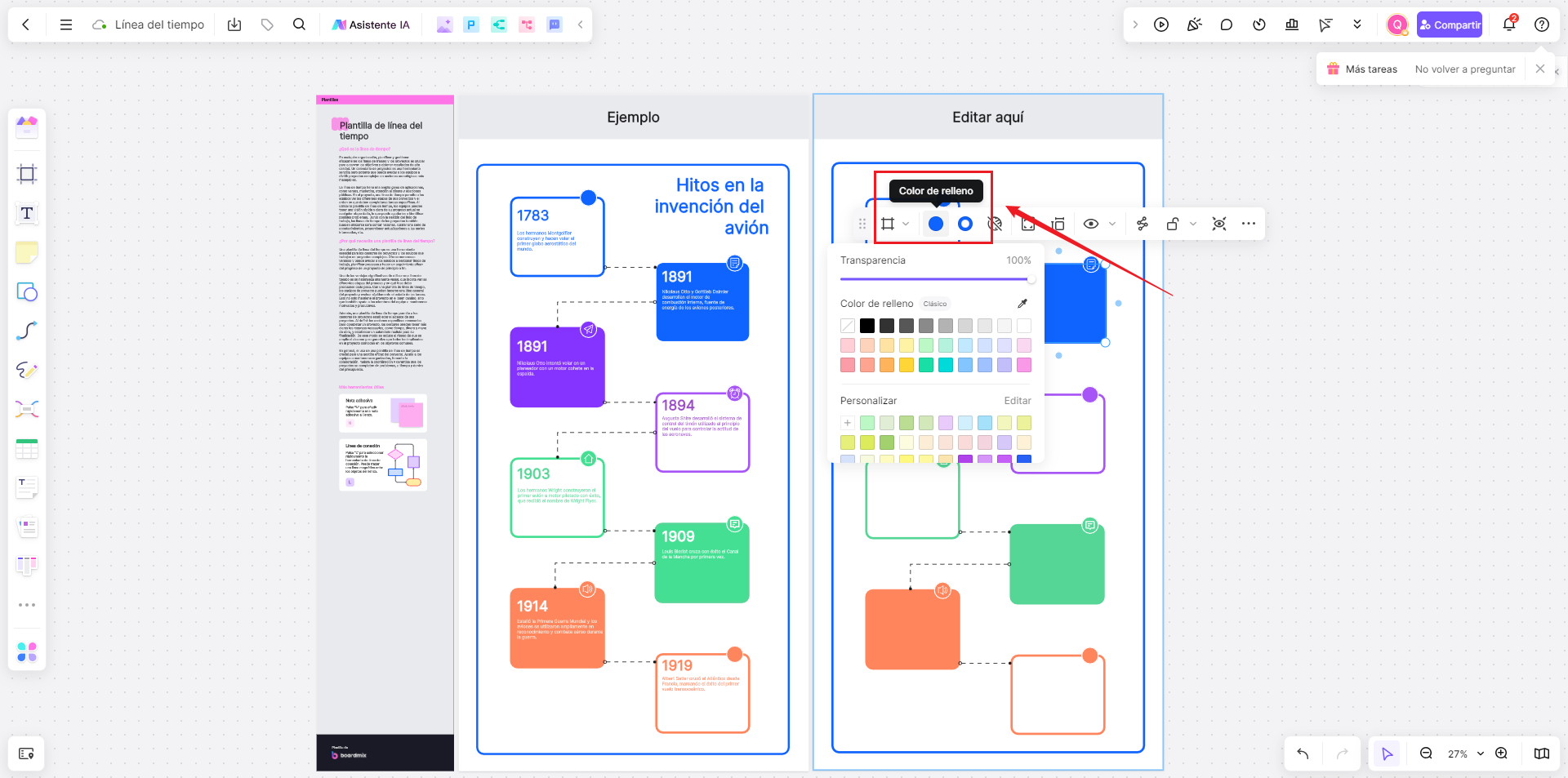Add a custom color with plus
Image resolution: width=1568 pixels, height=778 pixels.
(x=848, y=423)
